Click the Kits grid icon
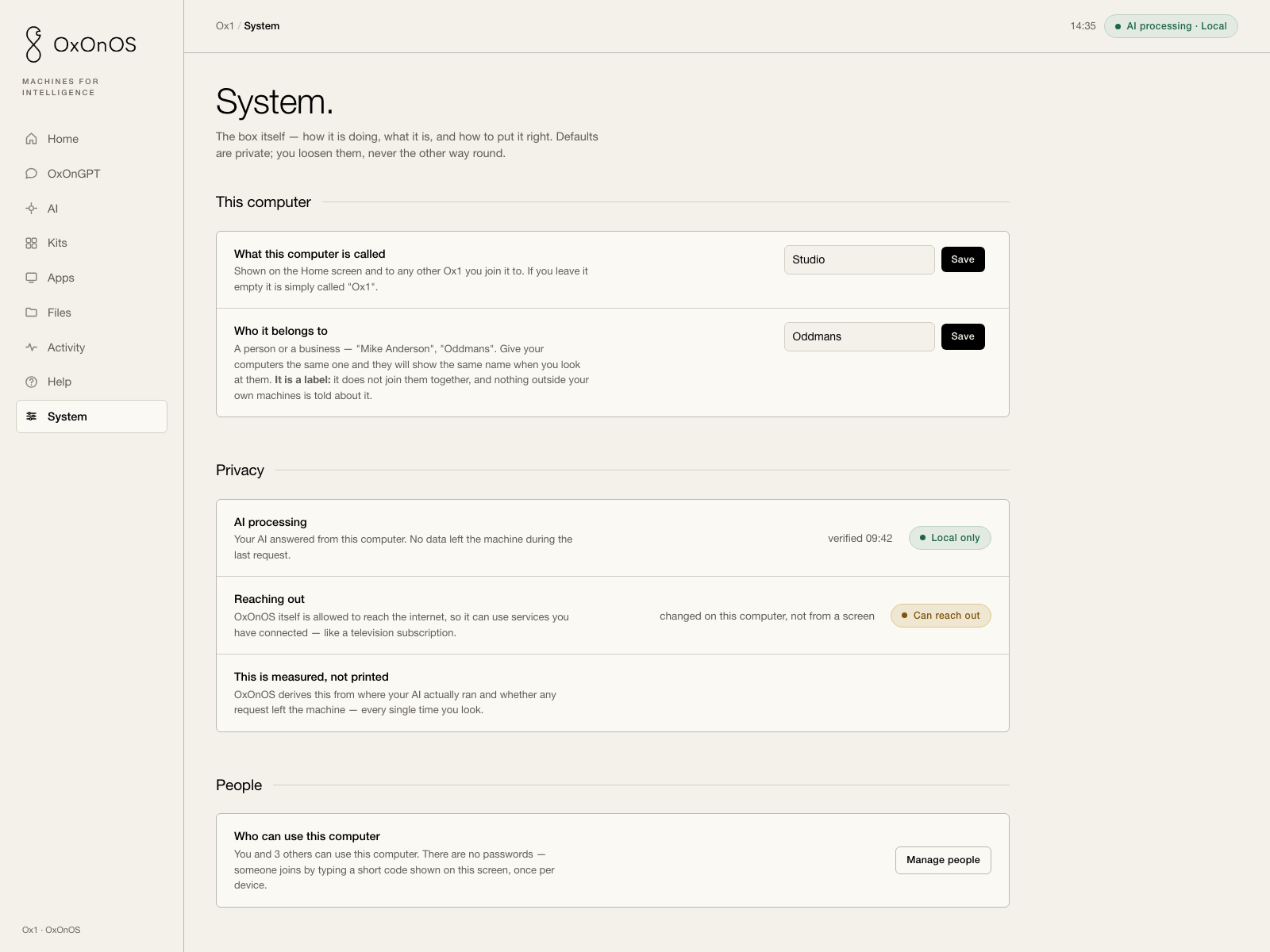This screenshot has width=1270, height=952. 32,244
